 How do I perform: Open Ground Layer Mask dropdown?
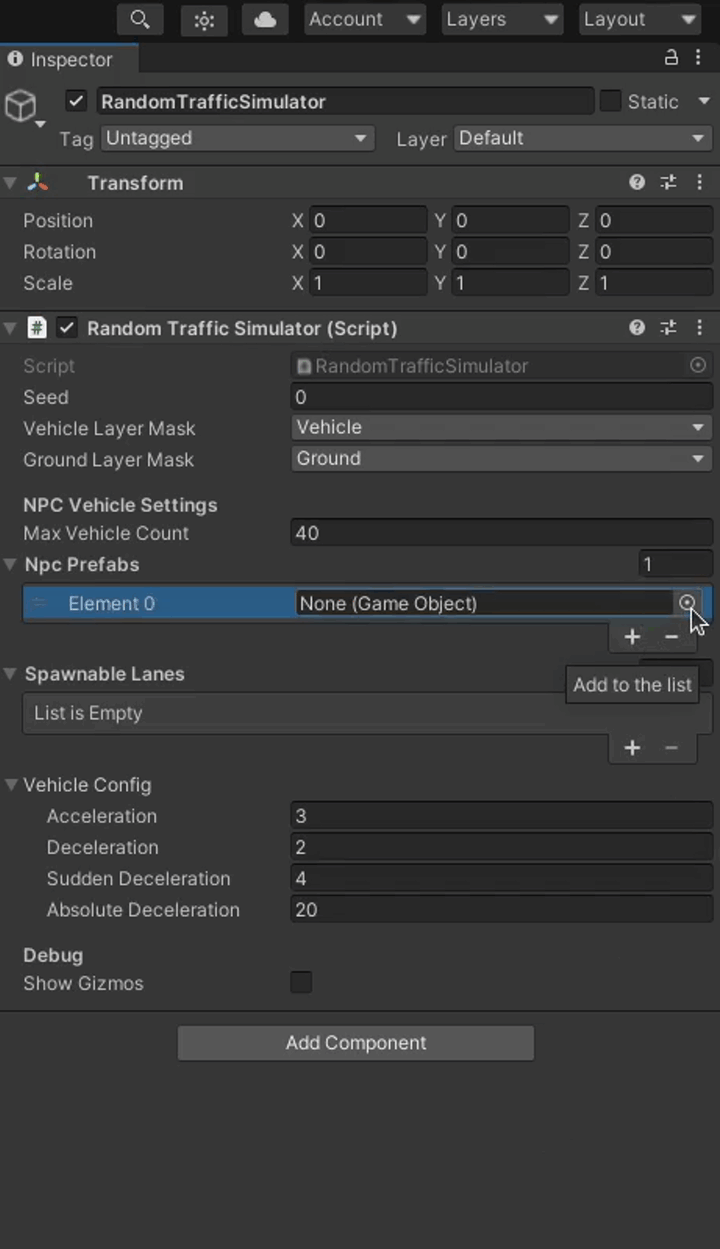[502, 458]
